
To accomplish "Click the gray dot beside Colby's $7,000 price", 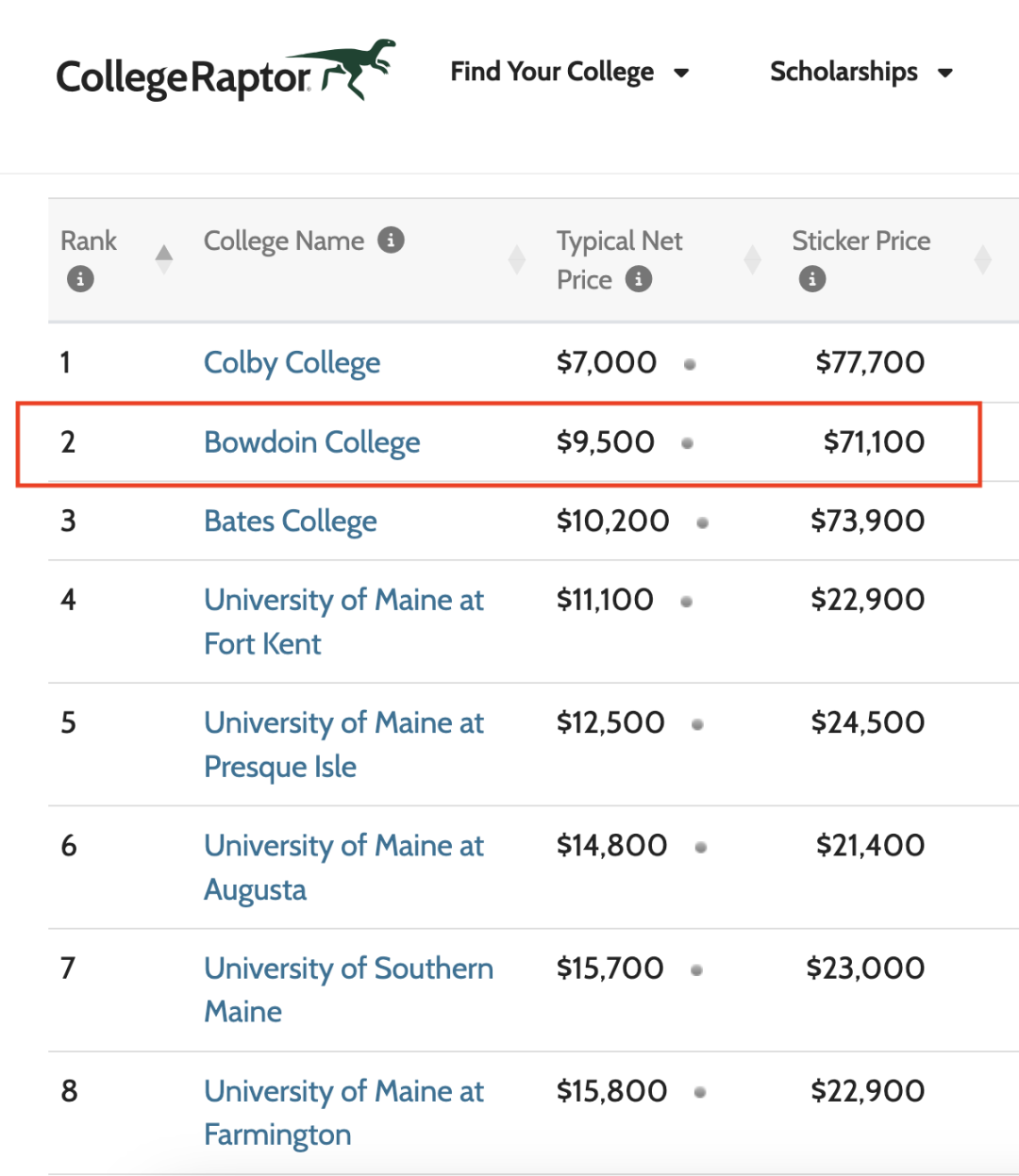I will pyautogui.click(x=690, y=364).
